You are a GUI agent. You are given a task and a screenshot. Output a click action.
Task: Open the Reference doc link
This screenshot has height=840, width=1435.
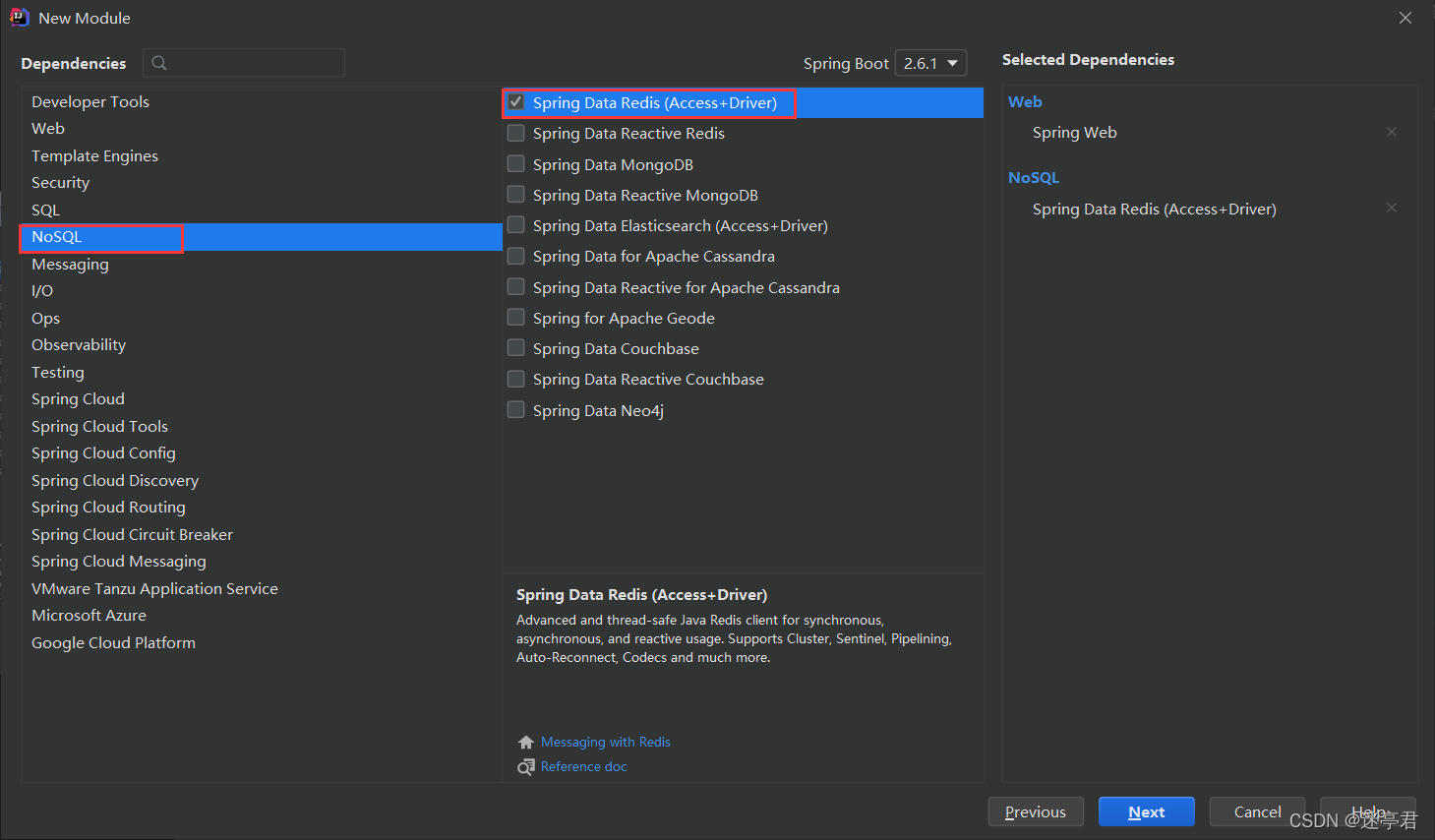click(x=584, y=766)
